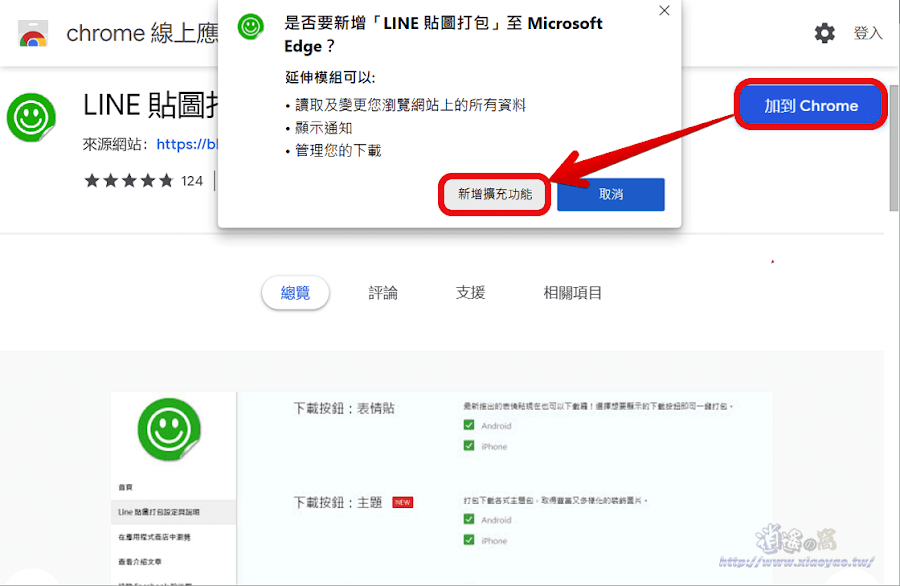Open the settings gear in the store header
This screenshot has width=900, height=586.
pos(825,33)
